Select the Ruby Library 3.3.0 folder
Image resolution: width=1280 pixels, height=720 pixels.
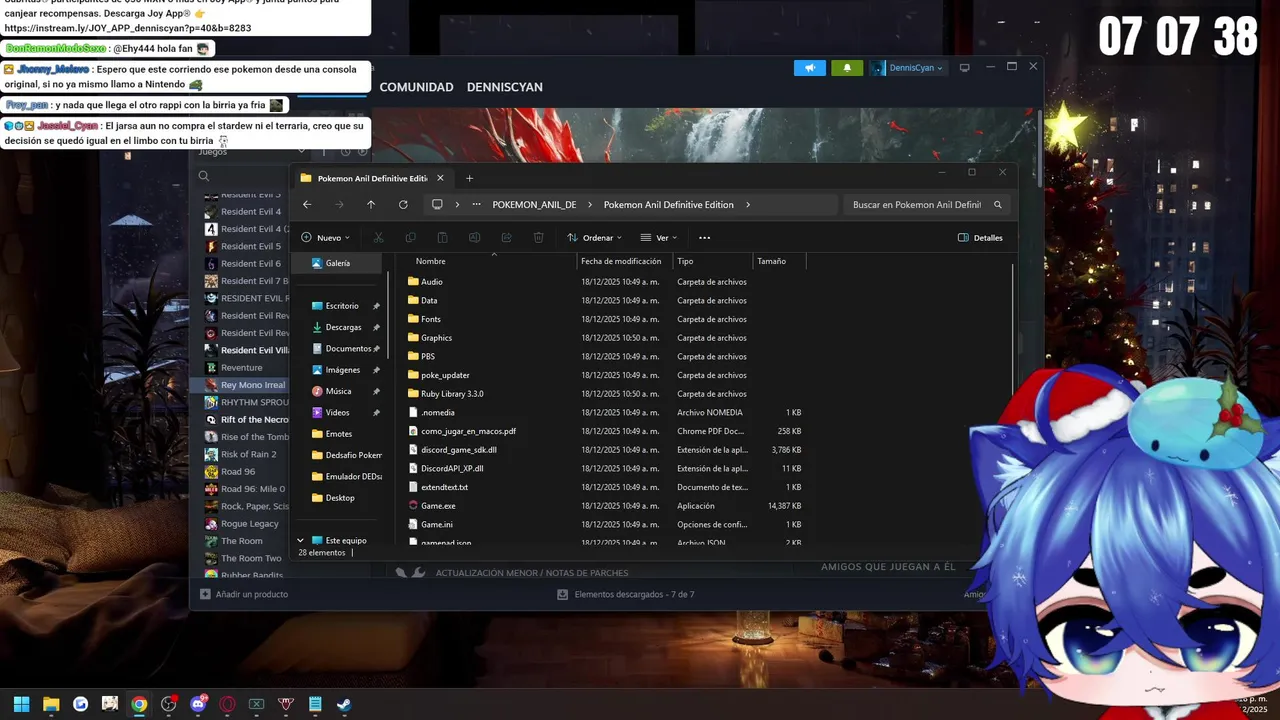[x=452, y=394]
